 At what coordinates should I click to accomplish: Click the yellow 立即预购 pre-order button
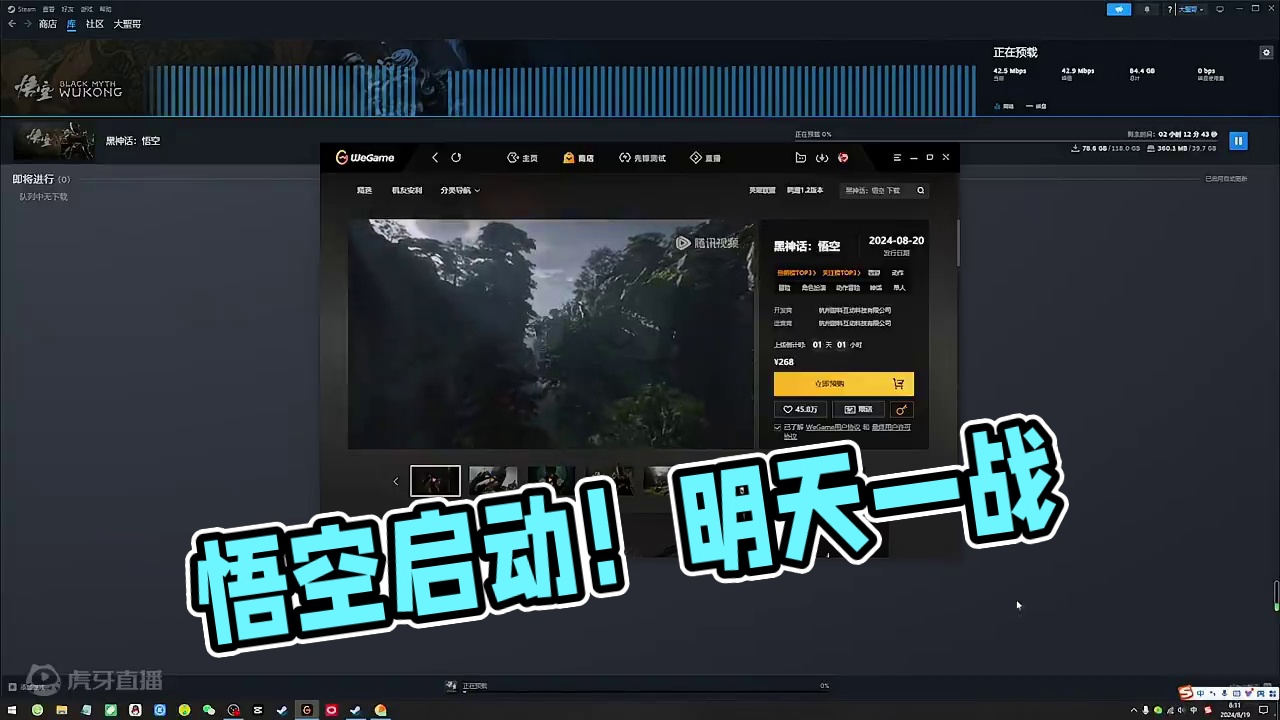pos(830,383)
